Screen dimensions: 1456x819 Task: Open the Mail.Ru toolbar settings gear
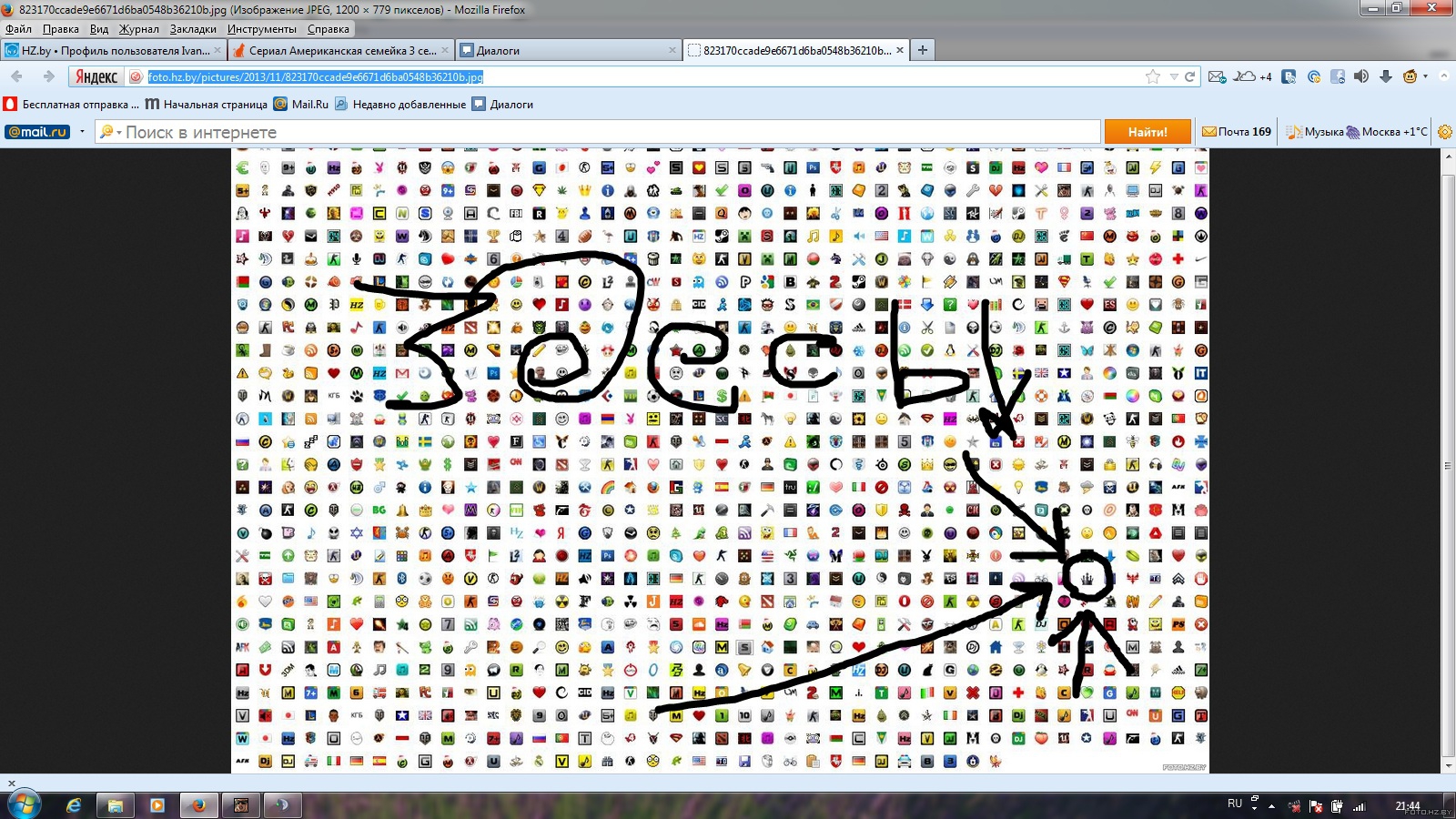[1444, 132]
